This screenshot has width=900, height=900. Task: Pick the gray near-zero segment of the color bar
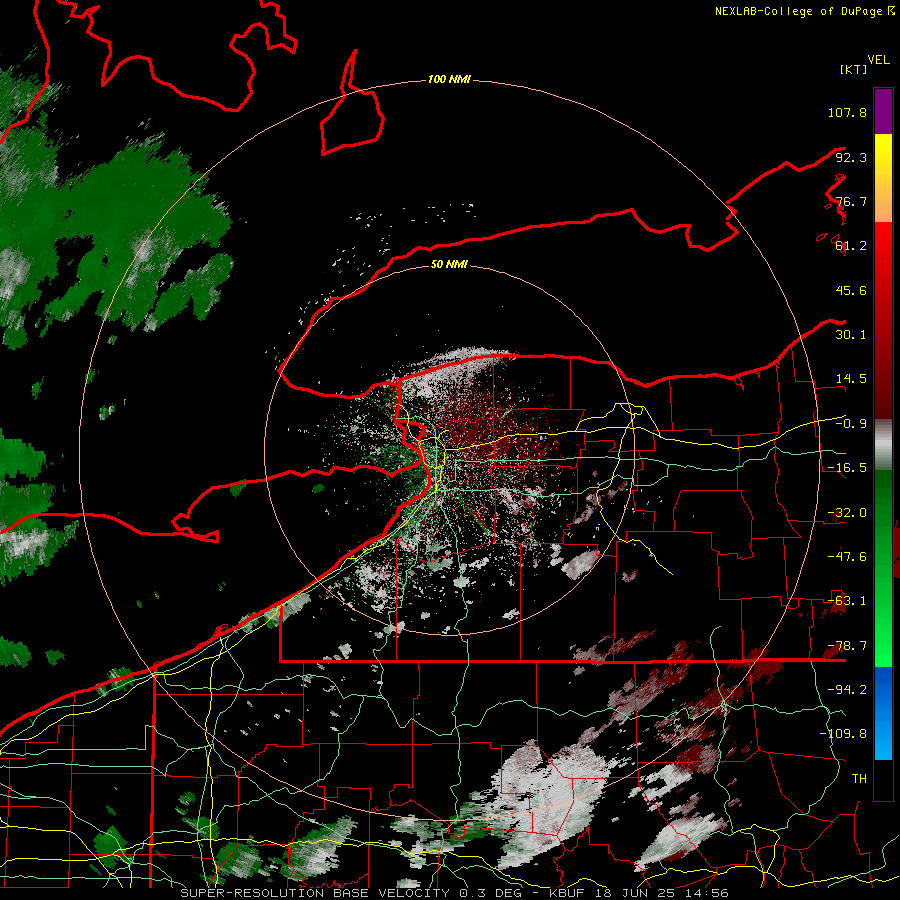[883, 444]
